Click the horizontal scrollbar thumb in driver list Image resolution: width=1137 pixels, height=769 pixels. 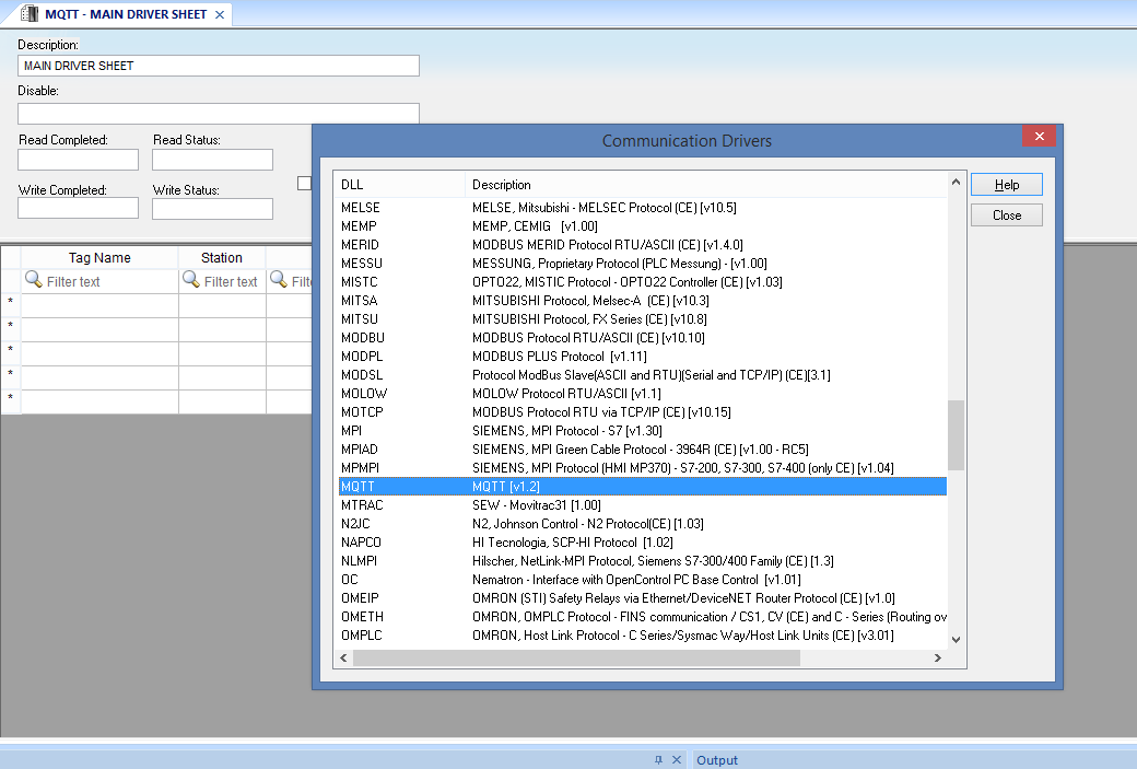(576, 658)
